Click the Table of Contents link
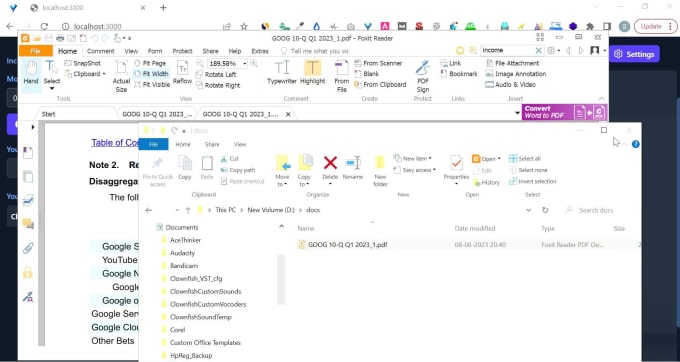The image size is (680, 362). pos(115,143)
